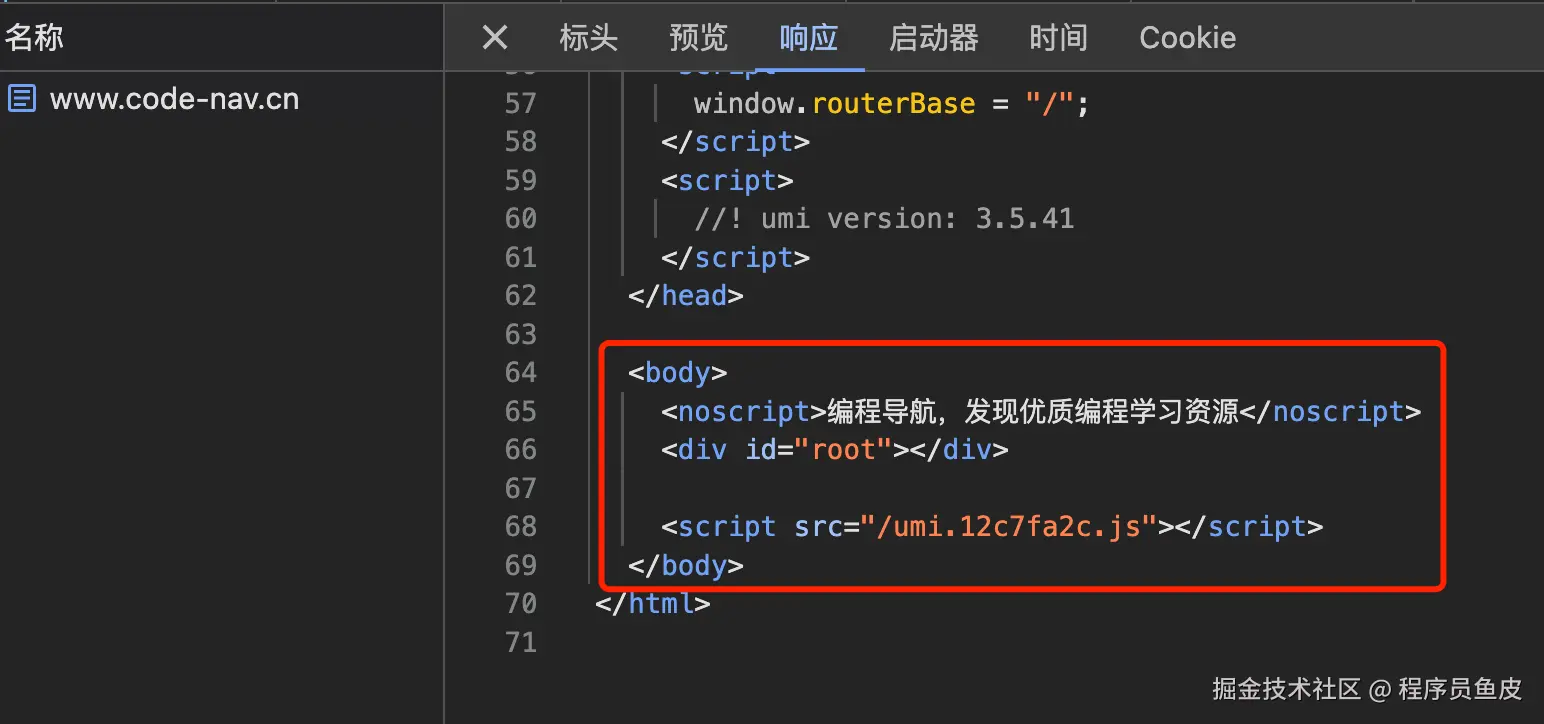Viewport: 1544px width, 724px height.
Task: Select the 响应 tab
Action: [x=808, y=38]
